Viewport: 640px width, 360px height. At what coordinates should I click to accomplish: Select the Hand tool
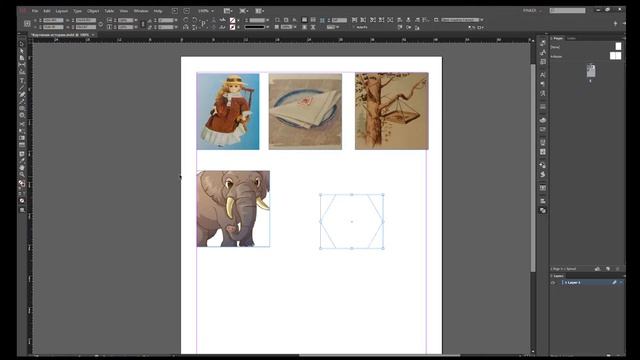pos(22,167)
